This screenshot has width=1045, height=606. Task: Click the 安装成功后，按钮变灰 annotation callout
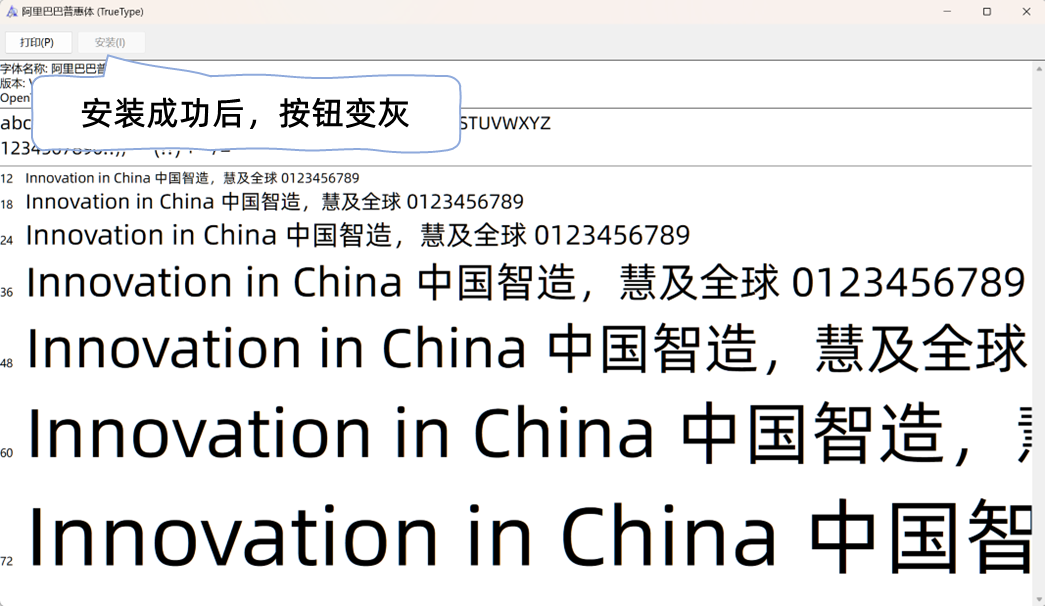pyautogui.click(x=245, y=114)
